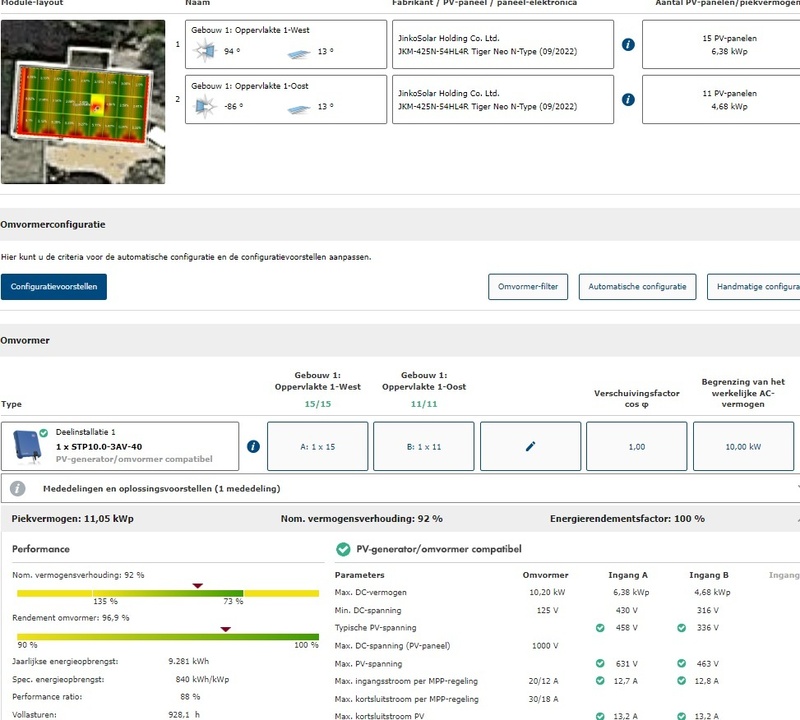Click check icon next to 12,8 A
The image size is (800, 720).
[681, 681]
